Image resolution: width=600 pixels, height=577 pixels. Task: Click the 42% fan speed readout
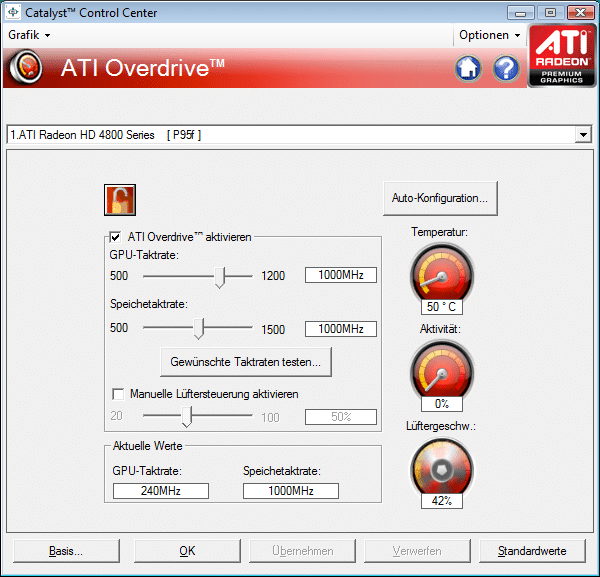[x=442, y=501]
